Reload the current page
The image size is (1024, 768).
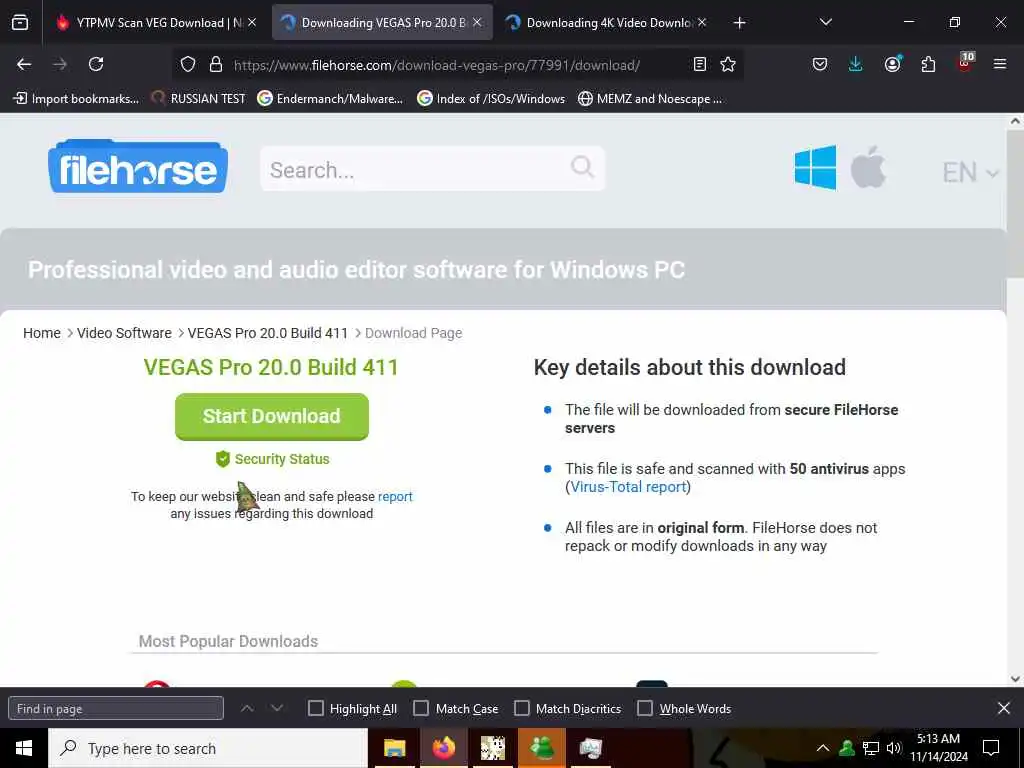(x=96, y=64)
